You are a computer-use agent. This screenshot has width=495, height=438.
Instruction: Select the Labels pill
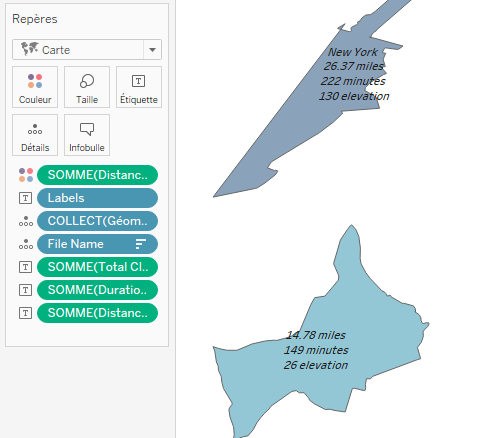(97, 198)
